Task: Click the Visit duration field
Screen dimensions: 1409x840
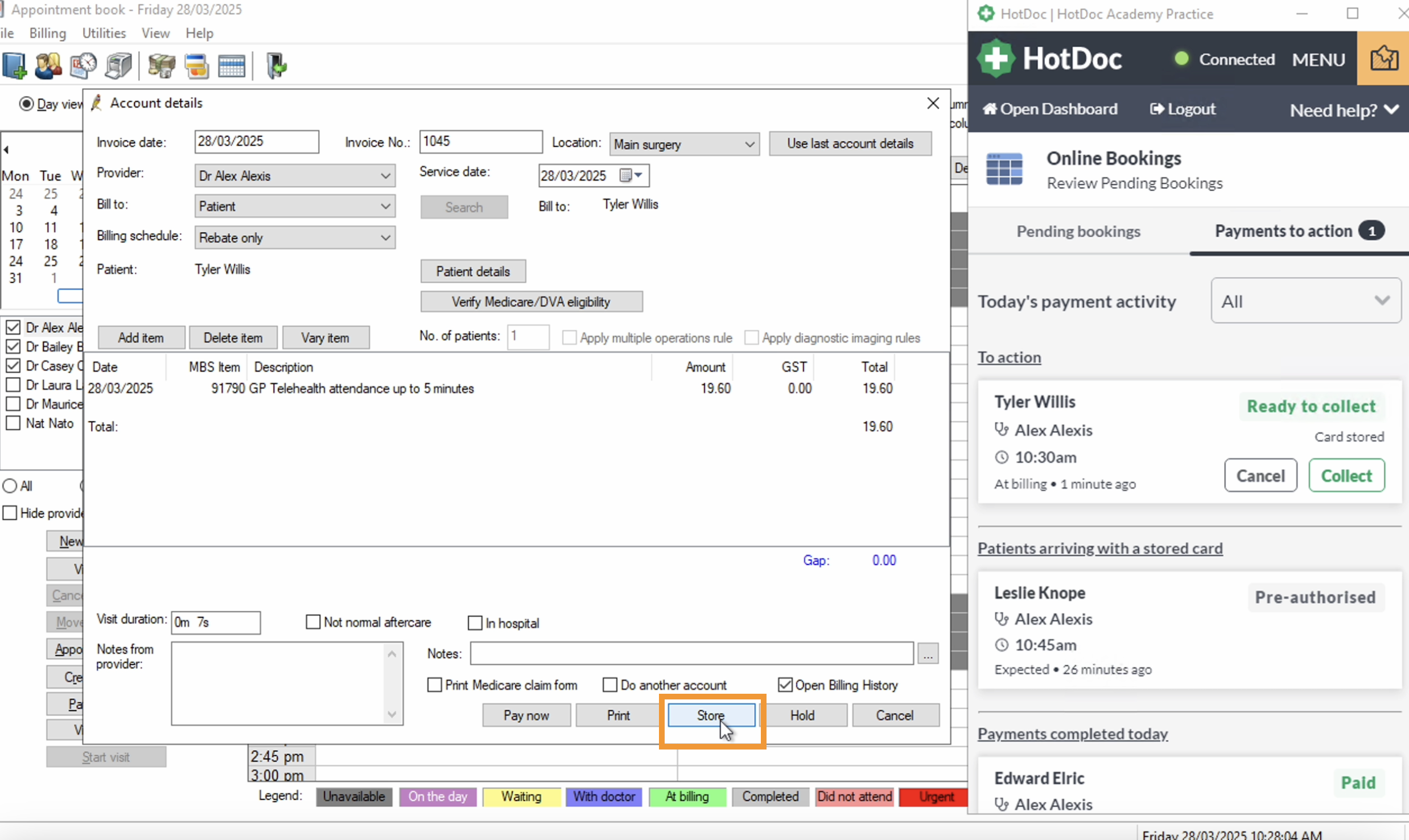Action: [x=216, y=623]
